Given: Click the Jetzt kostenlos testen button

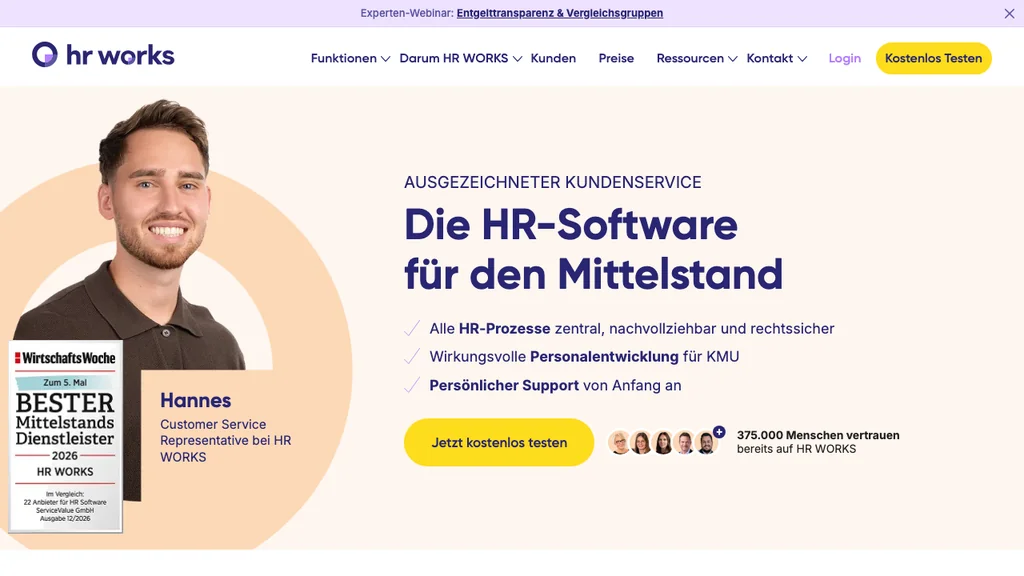Looking at the screenshot, I should (499, 442).
